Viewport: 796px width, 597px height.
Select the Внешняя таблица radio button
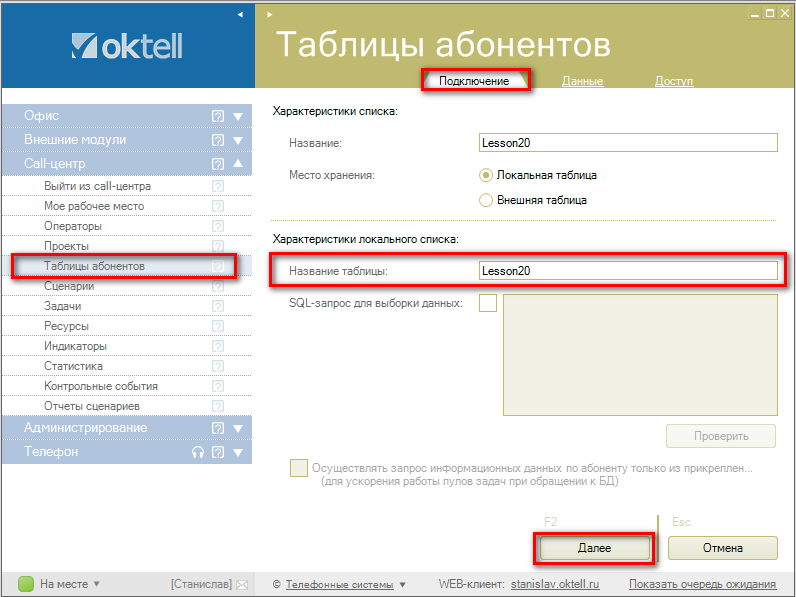click(487, 200)
